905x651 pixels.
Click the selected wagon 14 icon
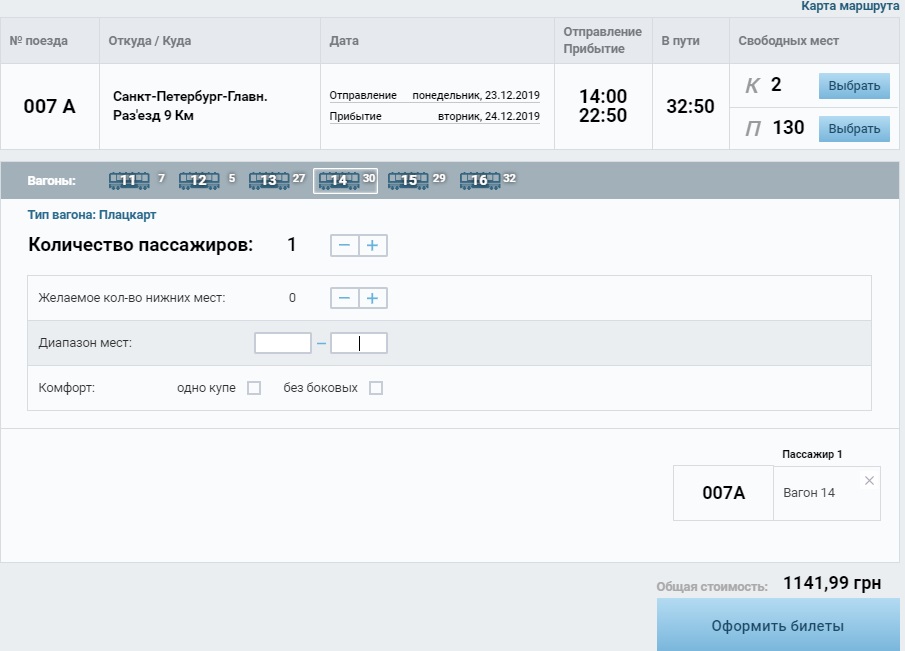point(339,181)
